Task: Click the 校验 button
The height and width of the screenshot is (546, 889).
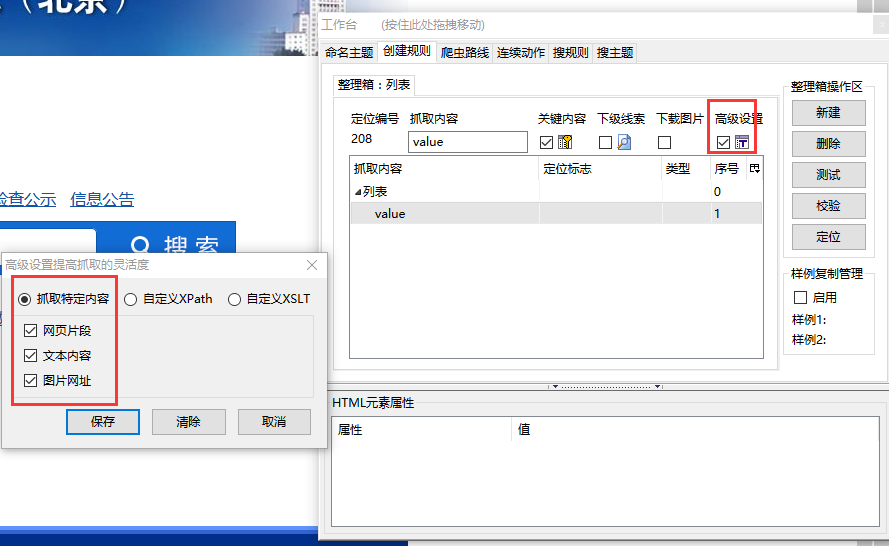Action: coord(828,206)
